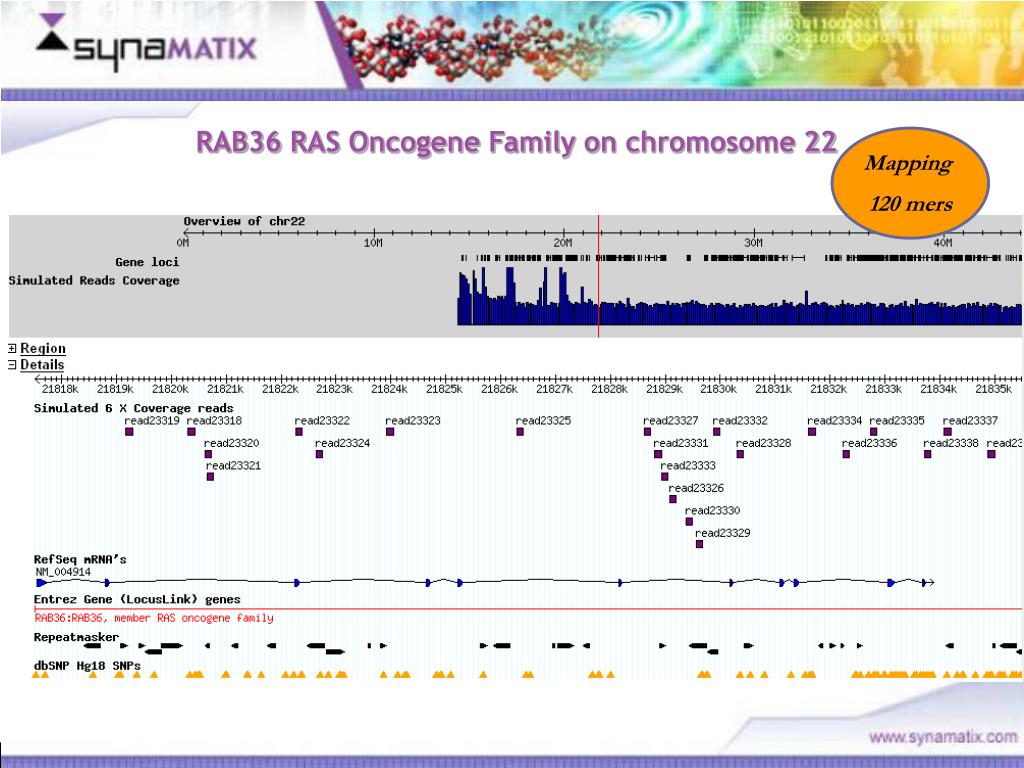This screenshot has height=768, width=1024.
Task: Select read23338 marker
Action: point(927,454)
